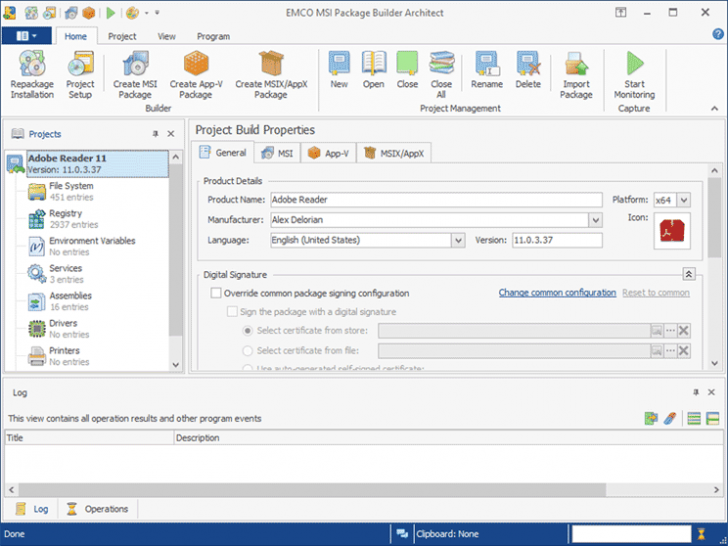Image resolution: width=728 pixels, height=546 pixels.
Task: Open the Platform dropdown
Action: tap(684, 200)
